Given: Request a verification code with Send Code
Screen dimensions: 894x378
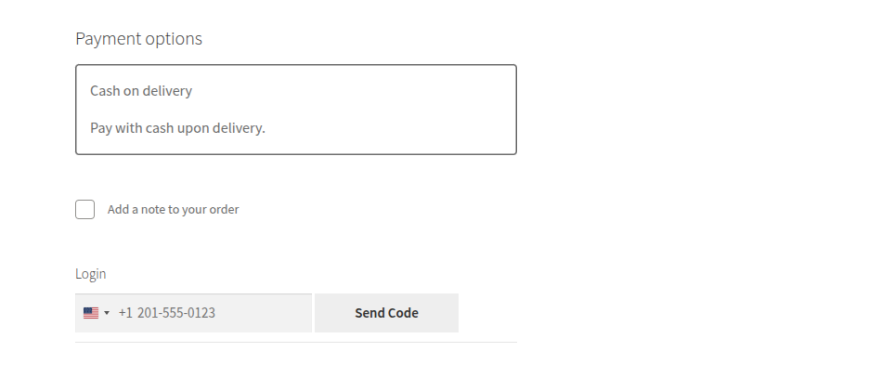Looking at the screenshot, I should click(x=387, y=313).
